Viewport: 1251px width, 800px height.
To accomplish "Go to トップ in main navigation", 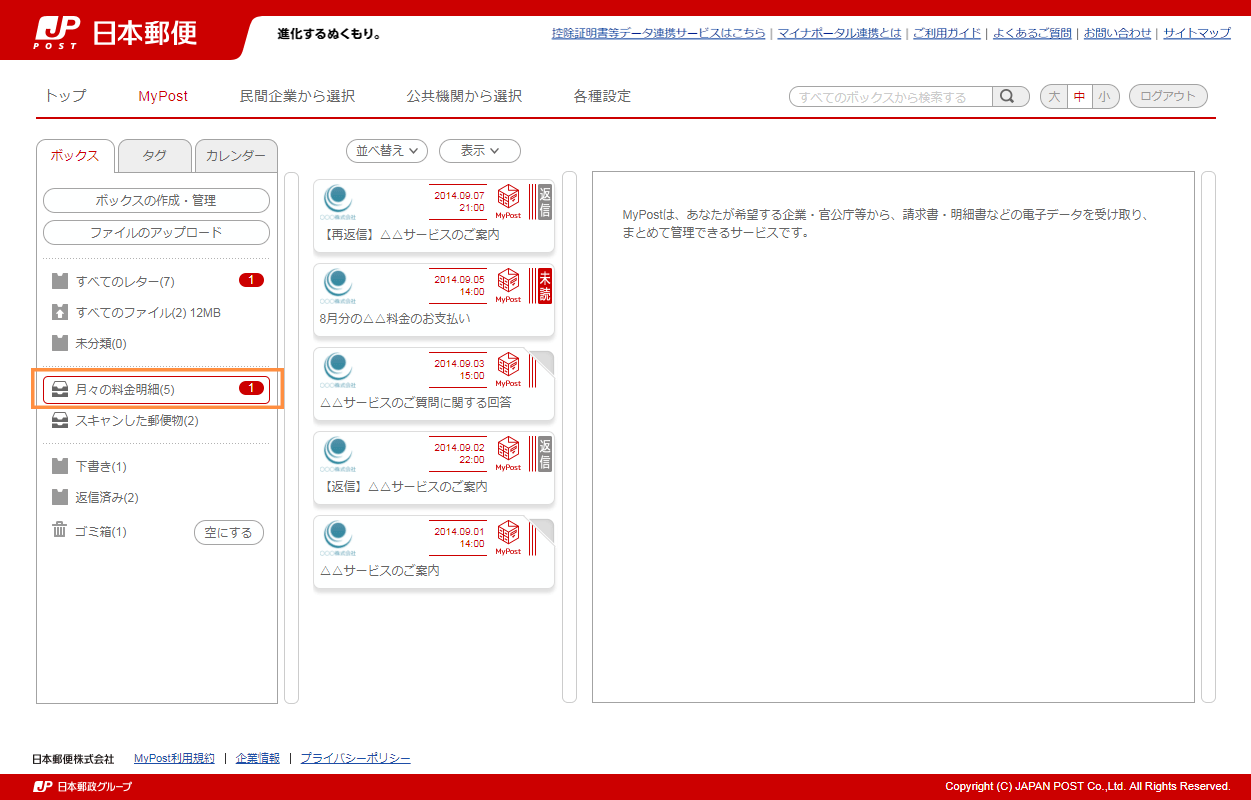I will pos(66,96).
